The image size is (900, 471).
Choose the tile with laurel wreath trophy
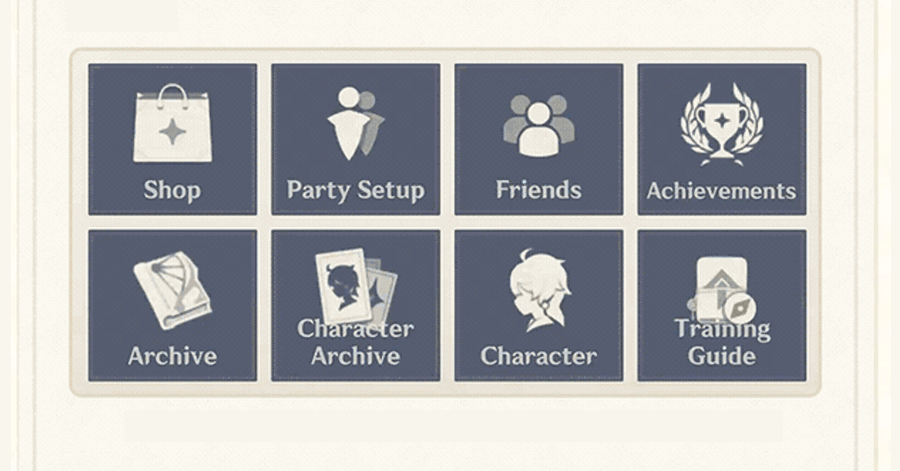721,139
